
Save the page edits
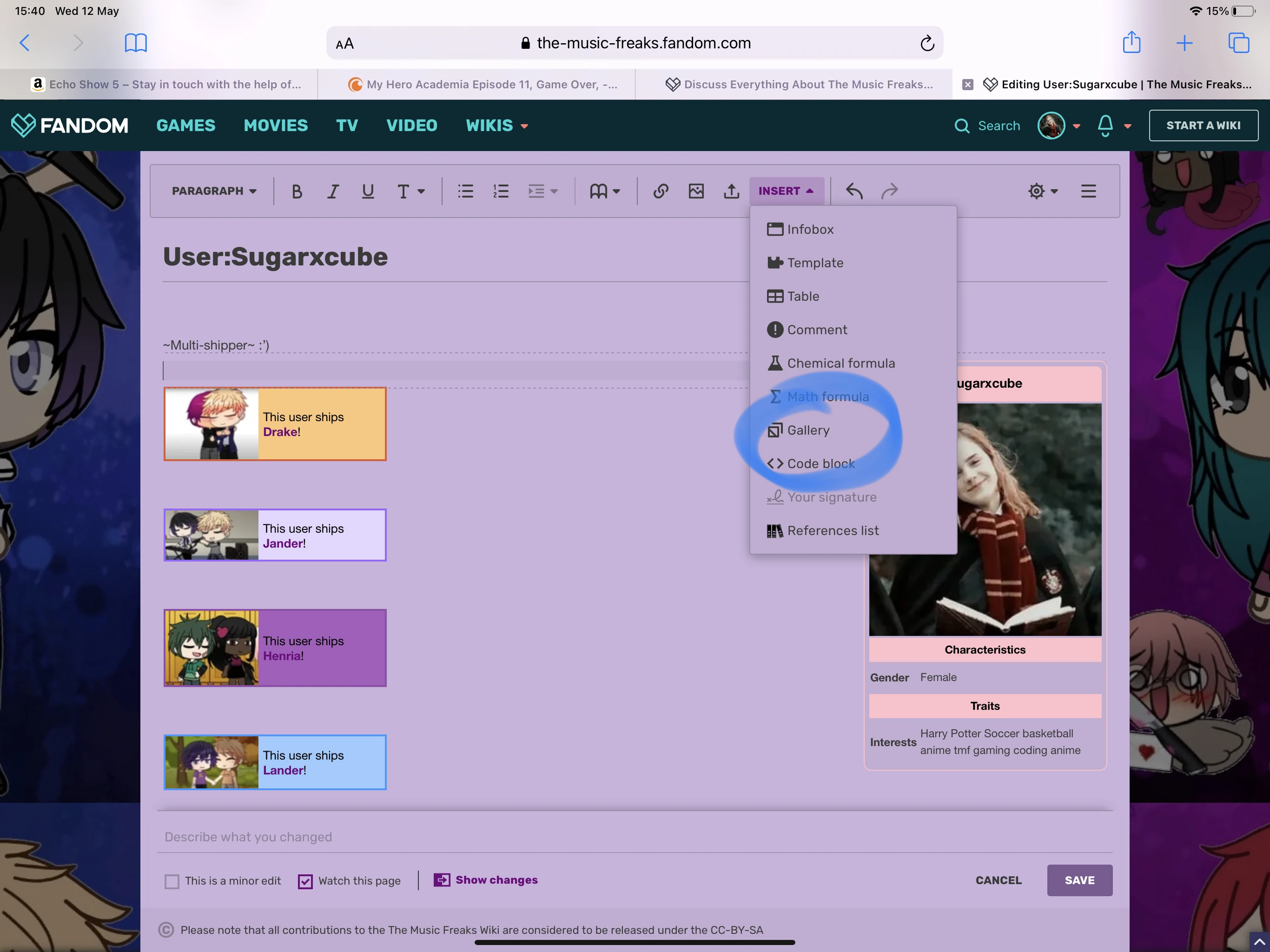coord(1079,880)
